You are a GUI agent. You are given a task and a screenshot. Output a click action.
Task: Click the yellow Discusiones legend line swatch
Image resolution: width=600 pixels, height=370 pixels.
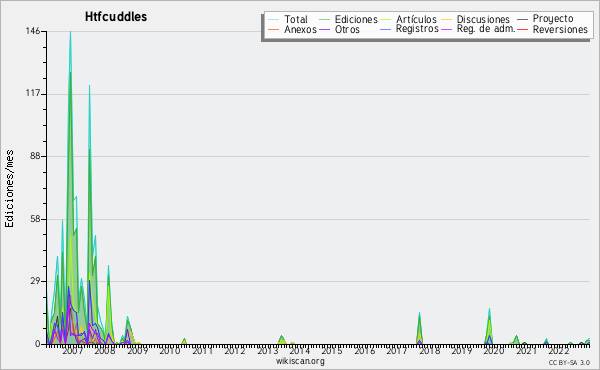coord(446,20)
